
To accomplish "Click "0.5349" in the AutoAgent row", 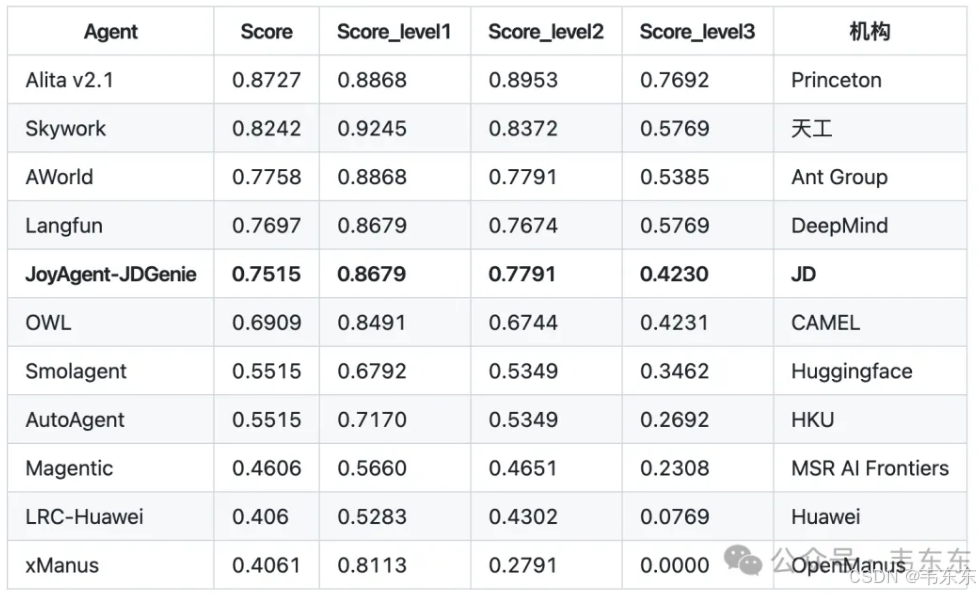I will pos(523,420).
